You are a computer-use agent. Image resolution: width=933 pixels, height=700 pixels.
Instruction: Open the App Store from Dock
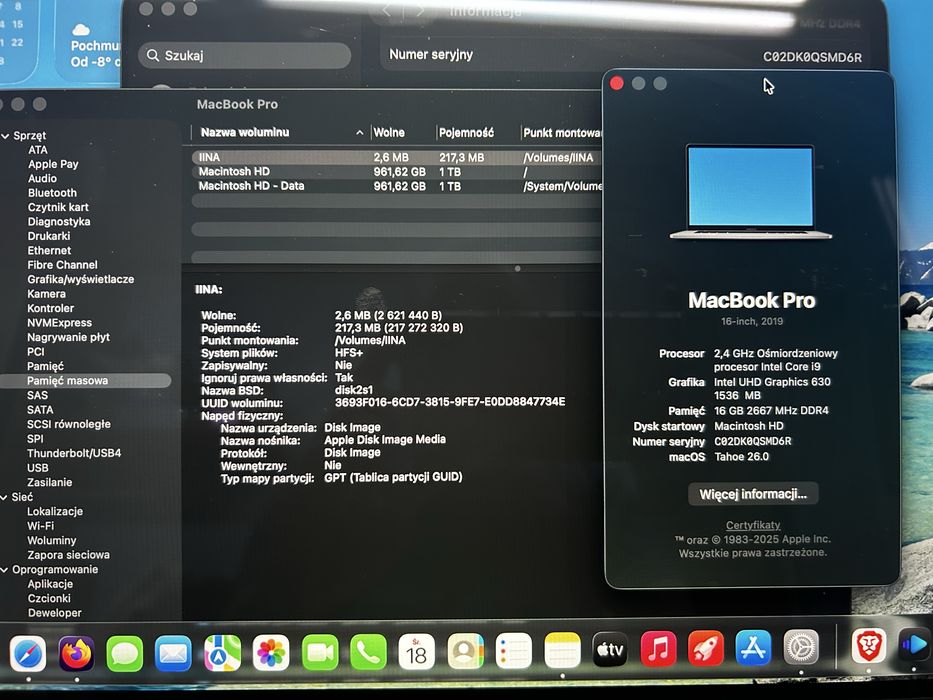(x=753, y=648)
